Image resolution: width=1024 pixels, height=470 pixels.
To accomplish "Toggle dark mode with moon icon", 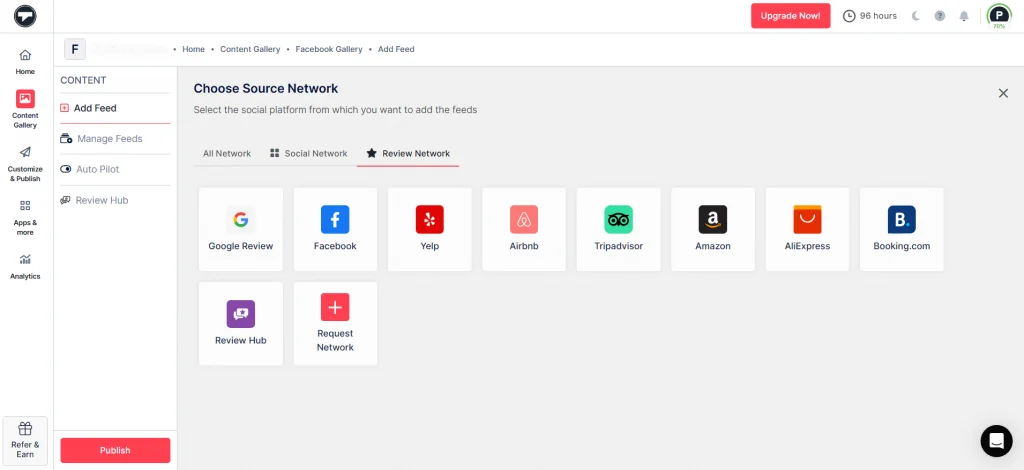I will (915, 16).
